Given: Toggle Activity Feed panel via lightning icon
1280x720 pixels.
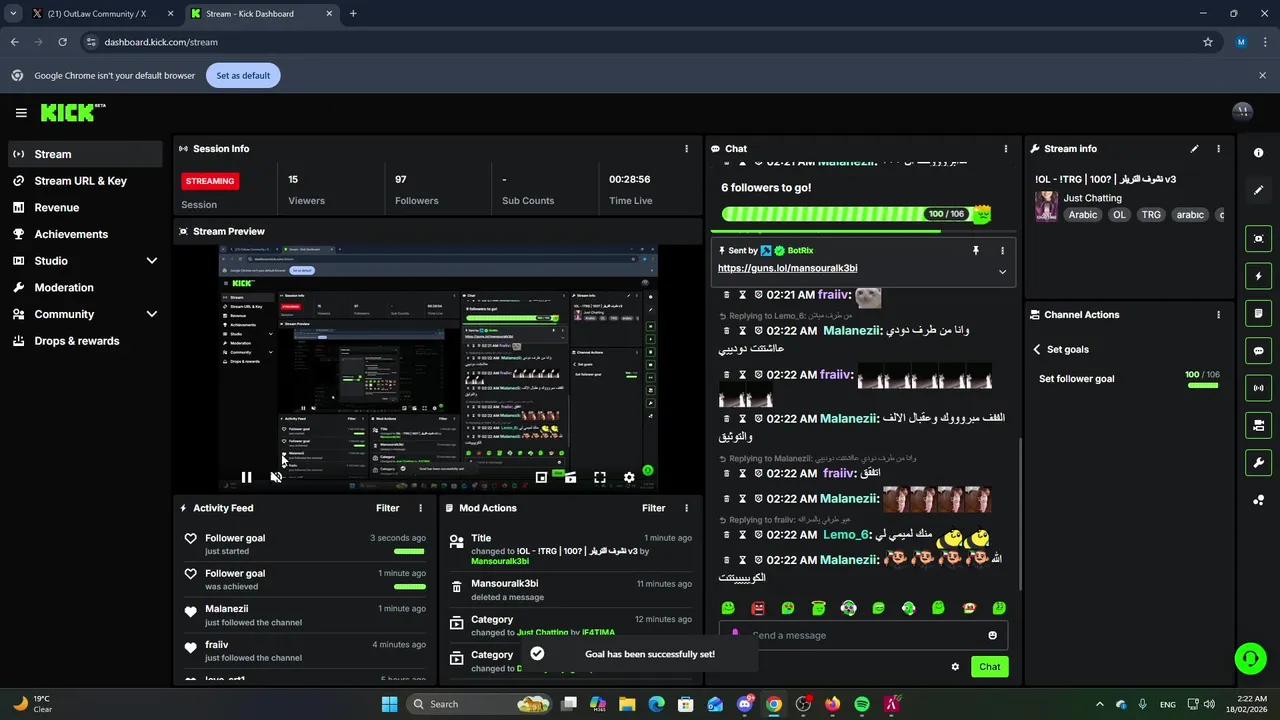Looking at the screenshot, I should tap(1258, 276).
